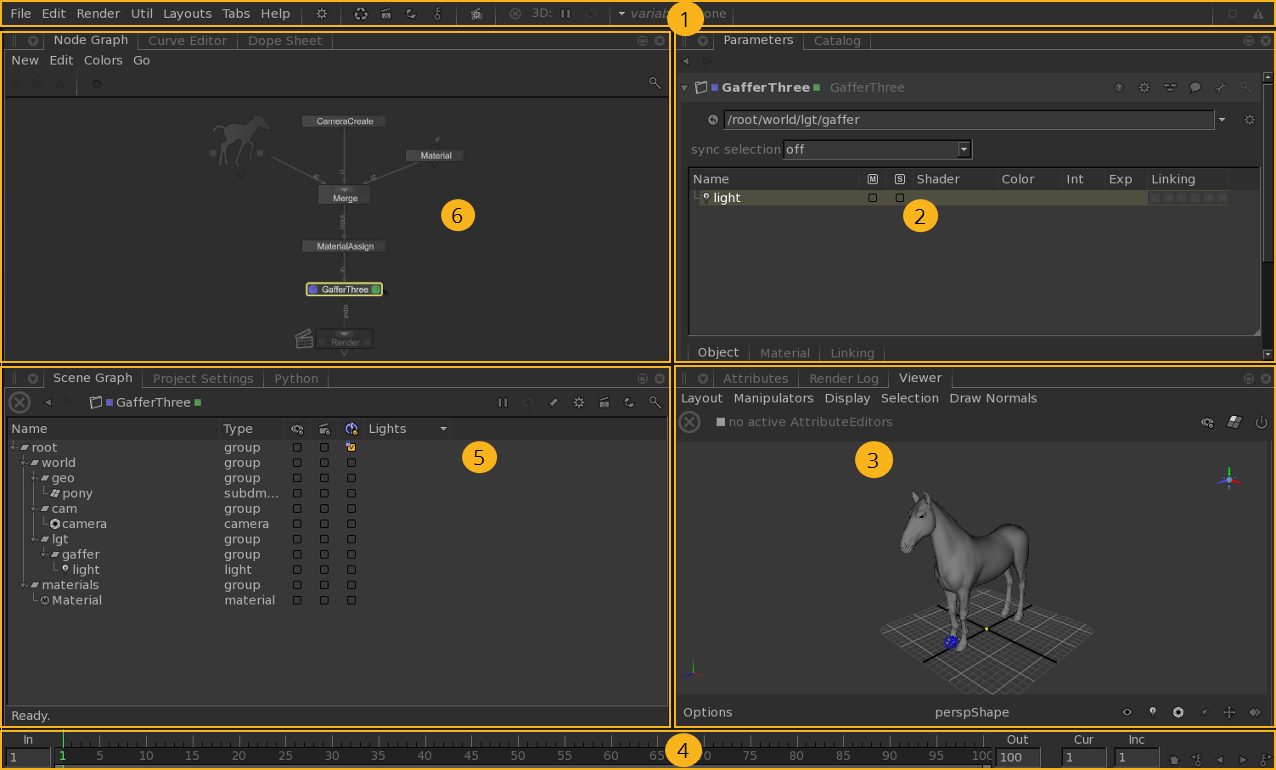The width and height of the screenshot is (1276, 770).
Task: Click the eye icon in Viewer bottom bar
Action: tap(1127, 713)
